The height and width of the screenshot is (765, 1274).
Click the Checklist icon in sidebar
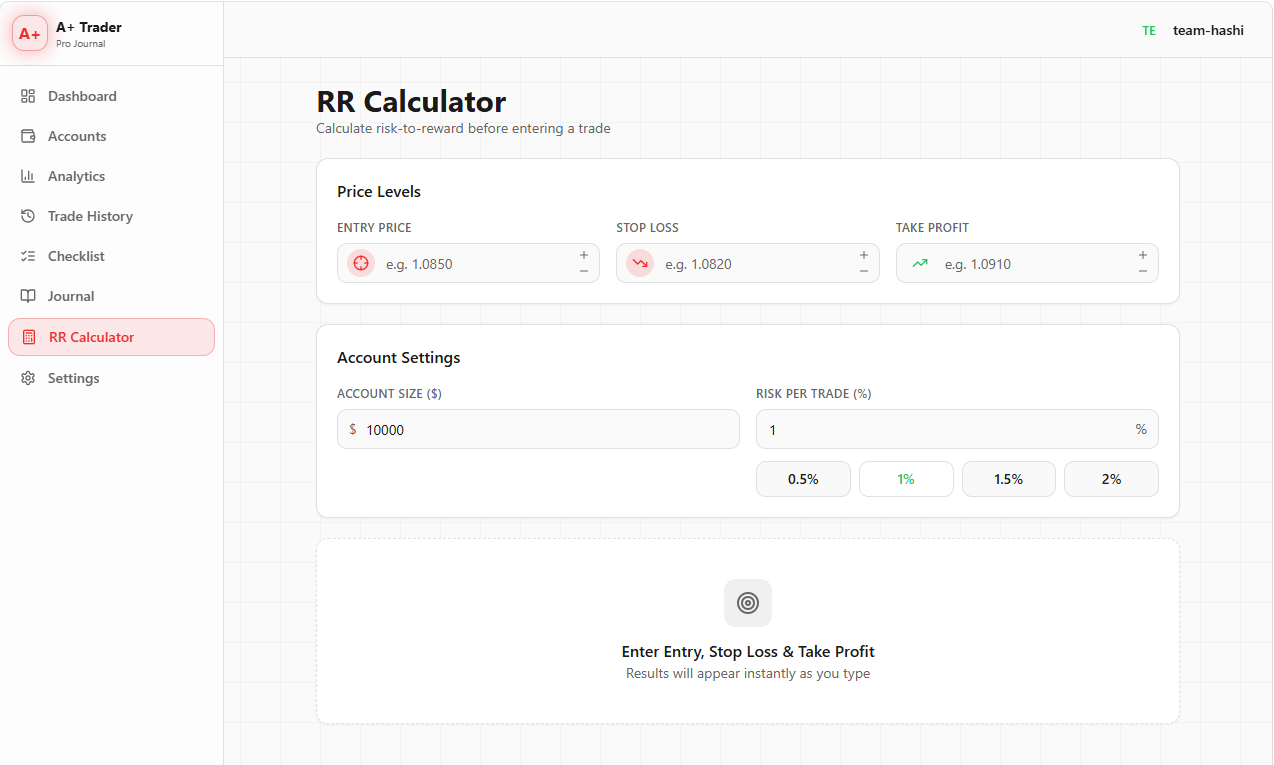tap(28, 256)
